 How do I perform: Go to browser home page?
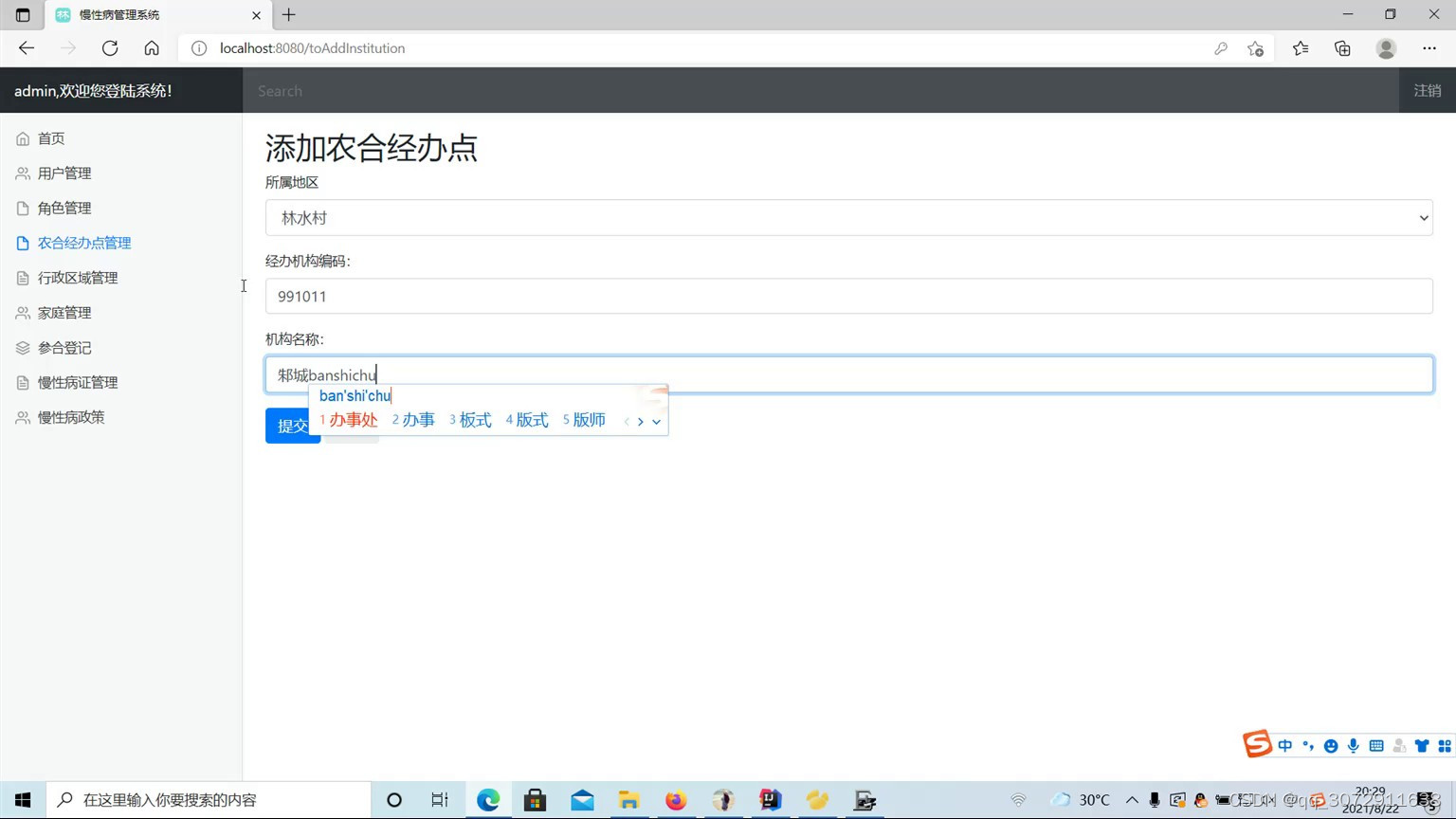pos(152,48)
